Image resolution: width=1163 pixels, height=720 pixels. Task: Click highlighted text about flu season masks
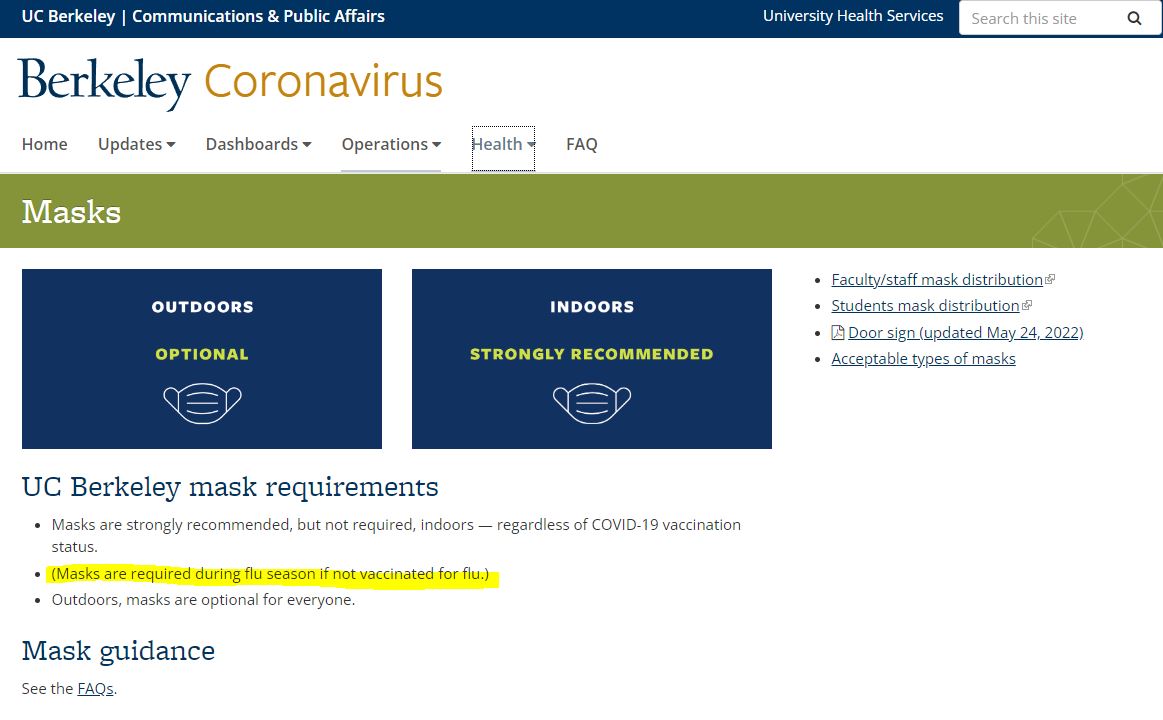coord(271,574)
